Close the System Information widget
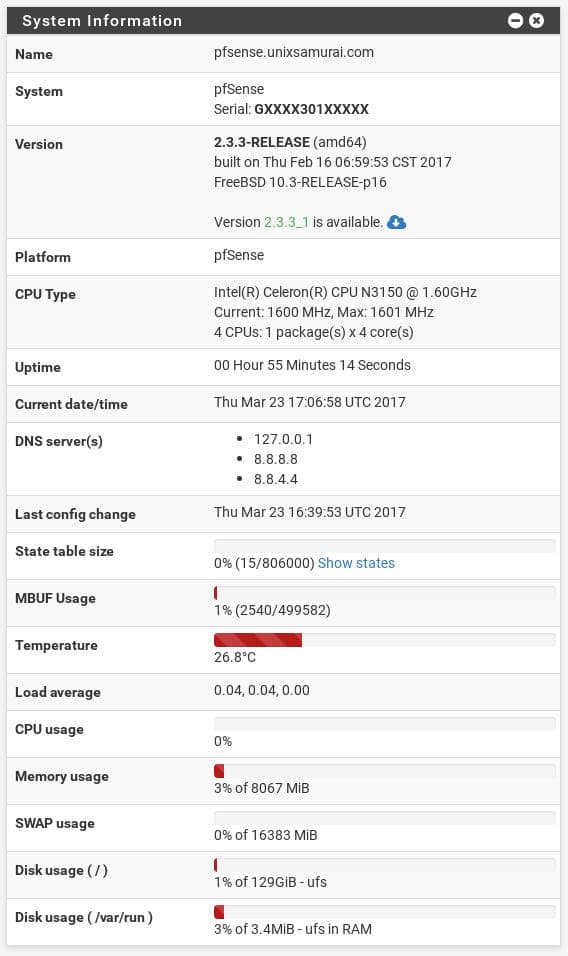This screenshot has height=956, width=568. pos(536,21)
